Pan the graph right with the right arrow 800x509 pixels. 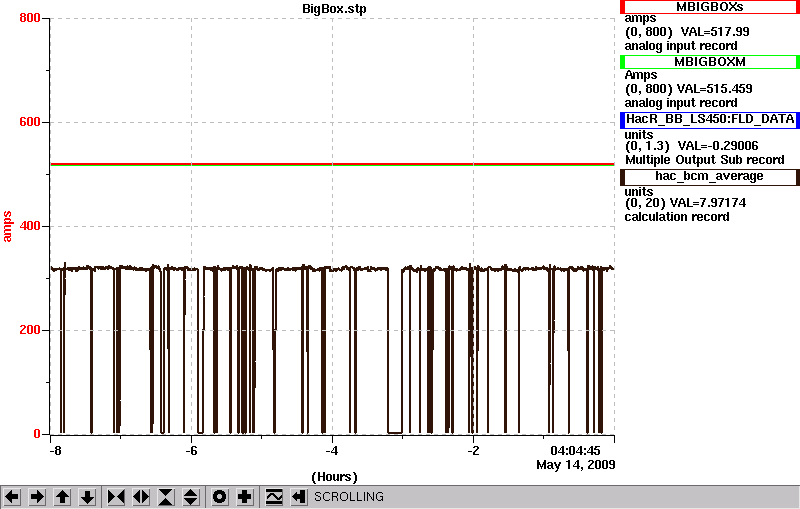coord(37,497)
